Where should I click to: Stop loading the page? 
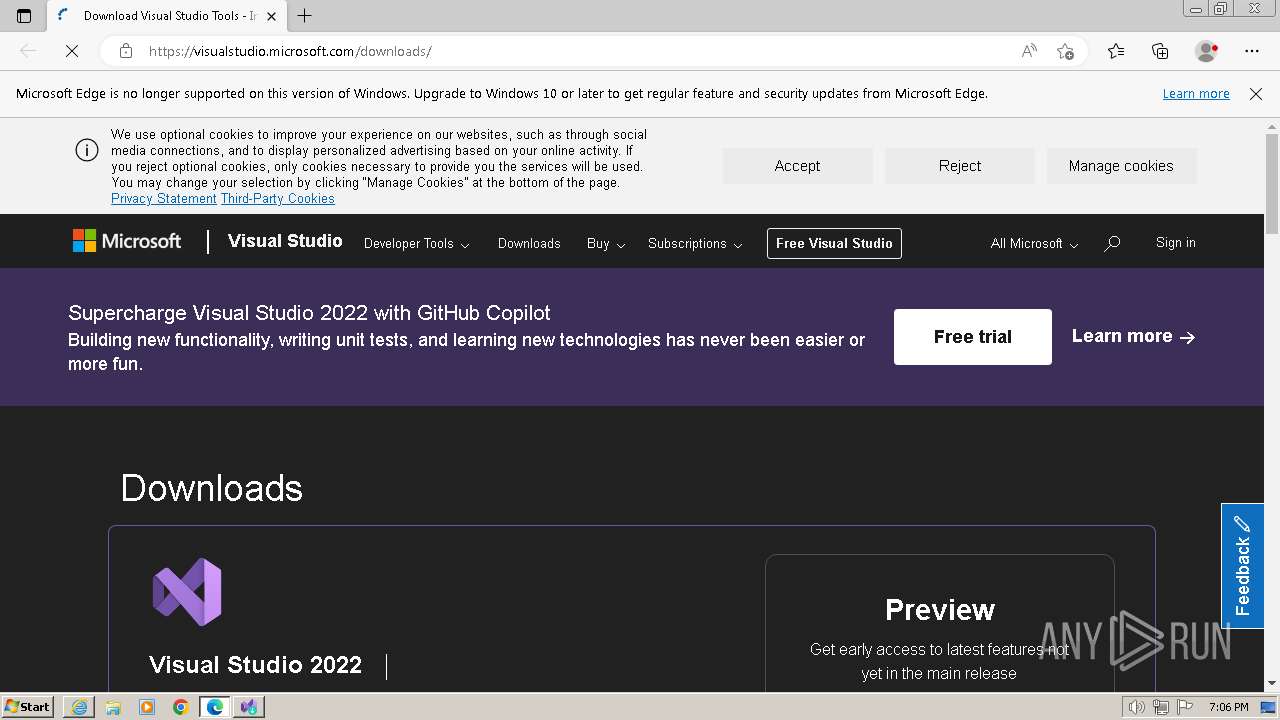(72, 51)
